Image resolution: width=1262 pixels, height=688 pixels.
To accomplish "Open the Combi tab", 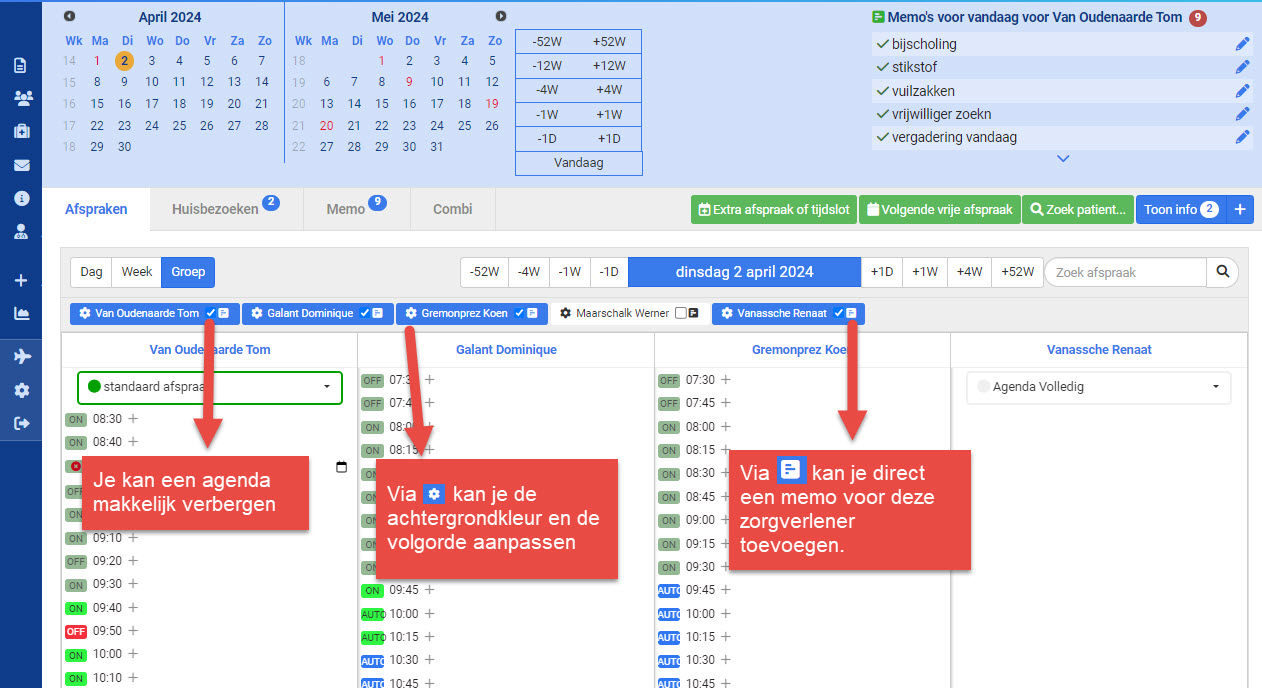I will click(x=452, y=209).
